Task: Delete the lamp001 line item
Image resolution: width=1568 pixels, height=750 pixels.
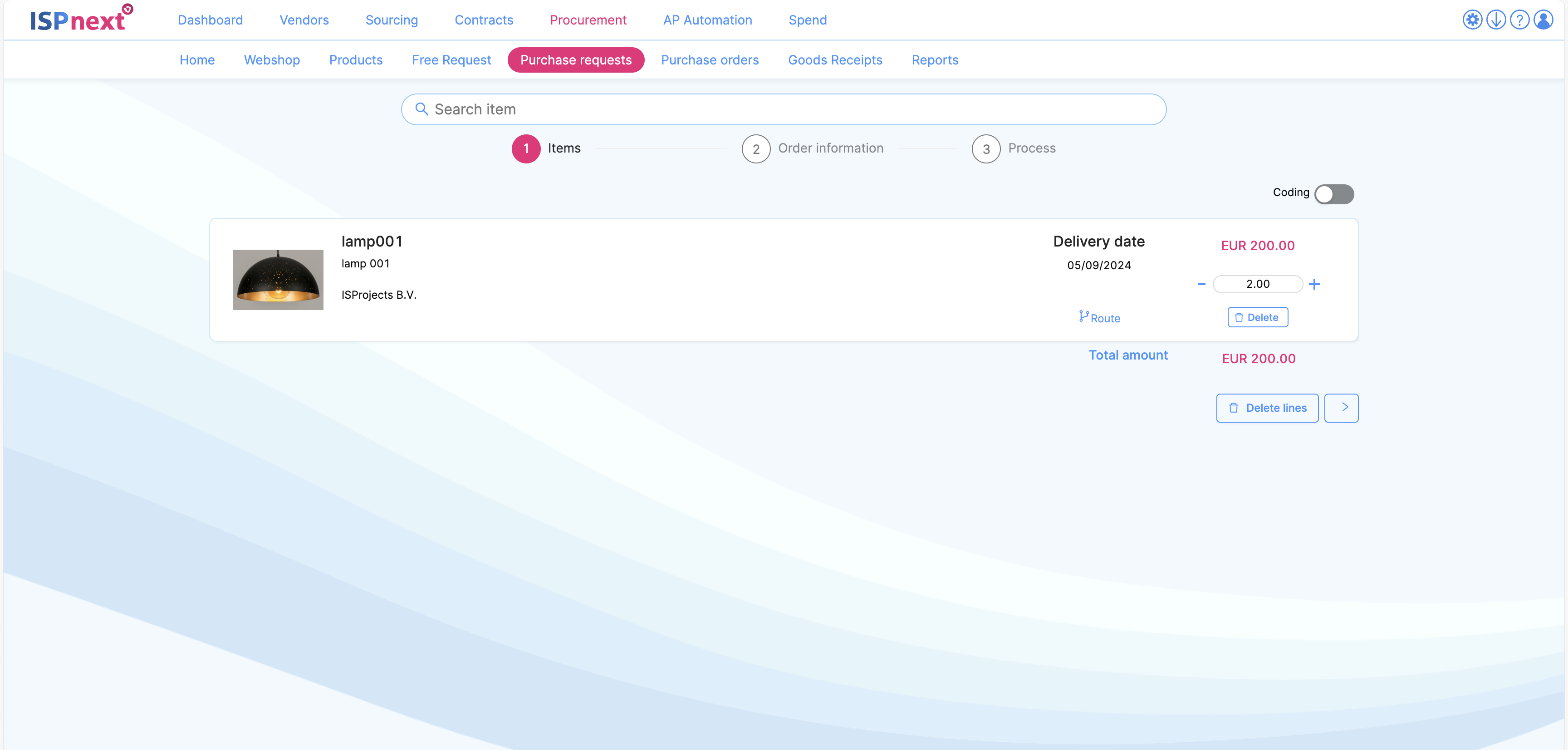Action: tap(1258, 317)
